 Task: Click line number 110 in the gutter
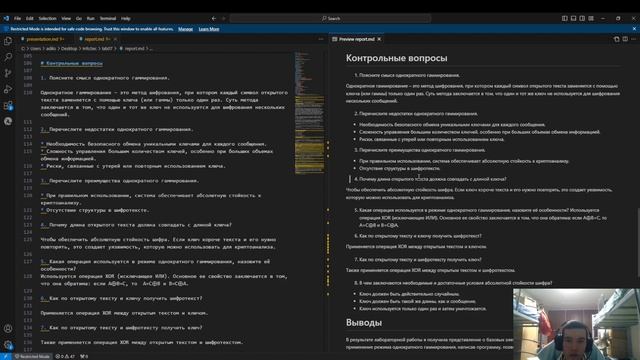click(28, 93)
